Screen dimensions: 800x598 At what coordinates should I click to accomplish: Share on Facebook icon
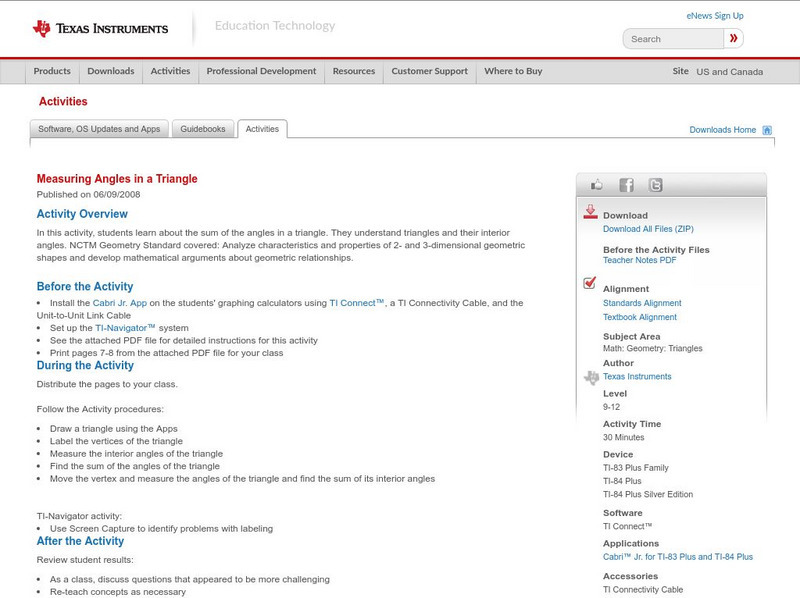point(626,185)
